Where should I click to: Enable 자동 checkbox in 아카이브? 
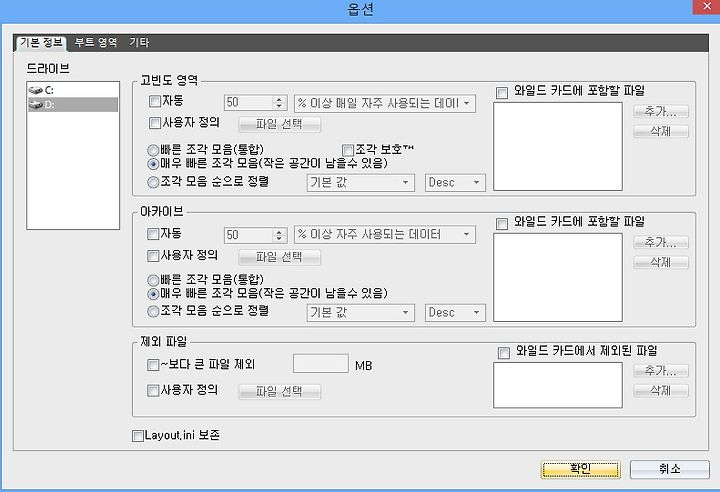[152, 234]
